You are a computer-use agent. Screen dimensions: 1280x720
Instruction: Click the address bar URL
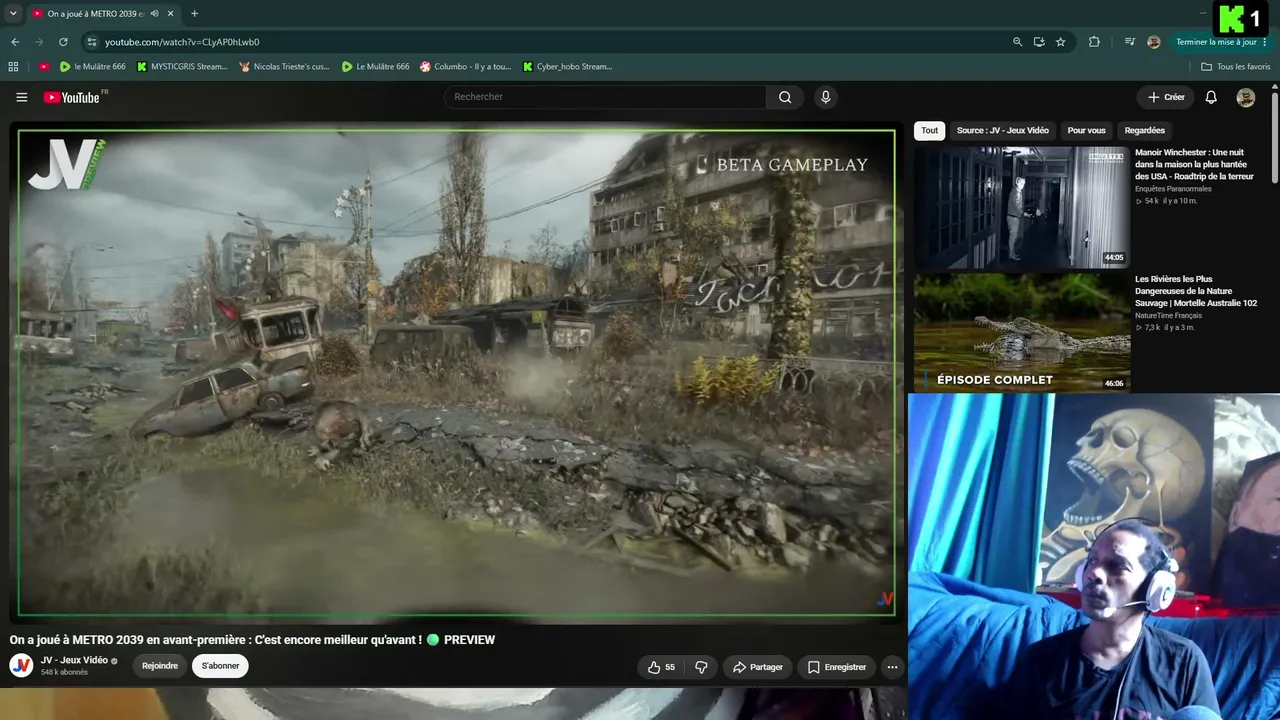point(182,42)
